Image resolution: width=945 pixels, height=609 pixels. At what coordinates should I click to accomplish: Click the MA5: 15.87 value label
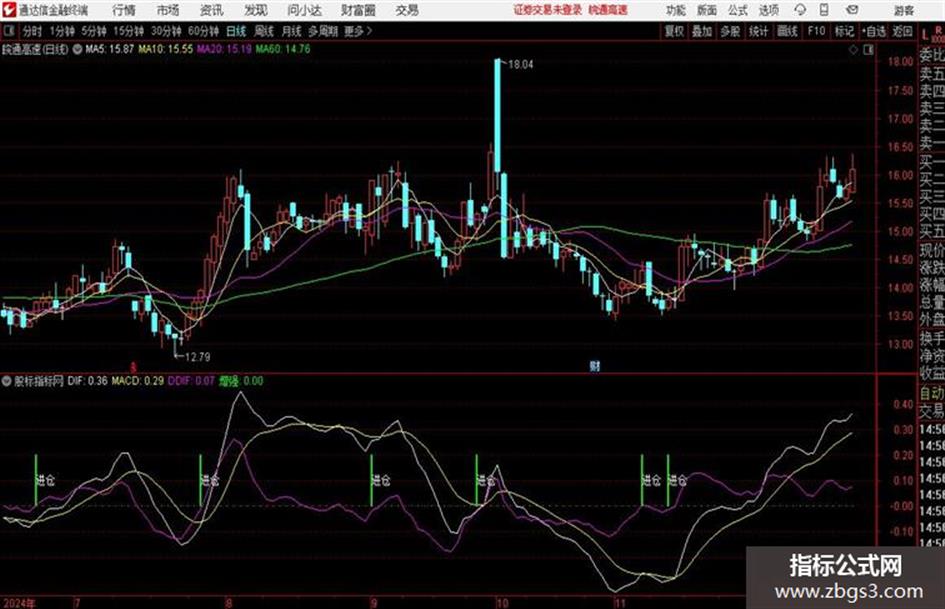109,49
